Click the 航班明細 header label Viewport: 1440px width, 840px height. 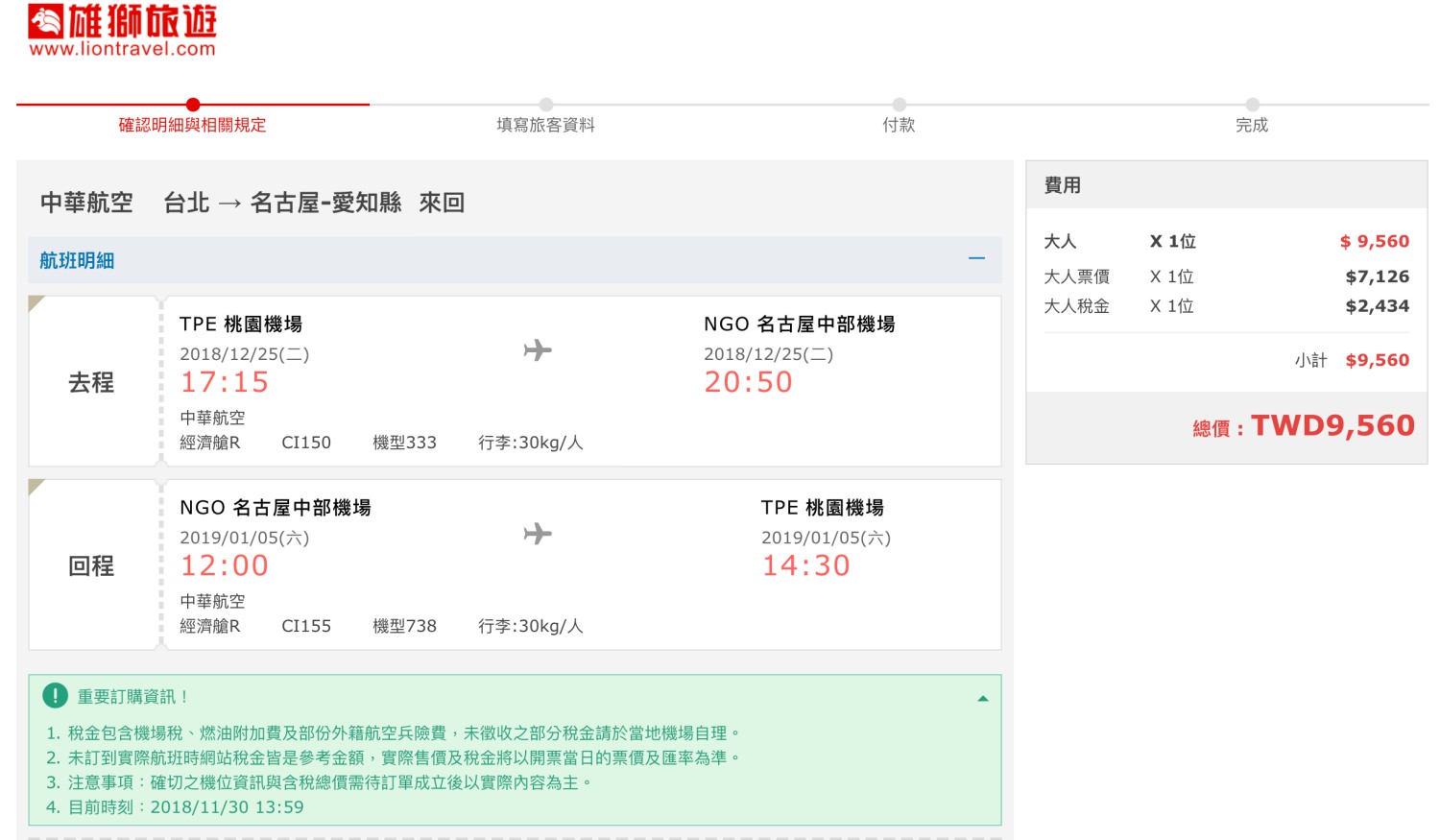point(77,260)
